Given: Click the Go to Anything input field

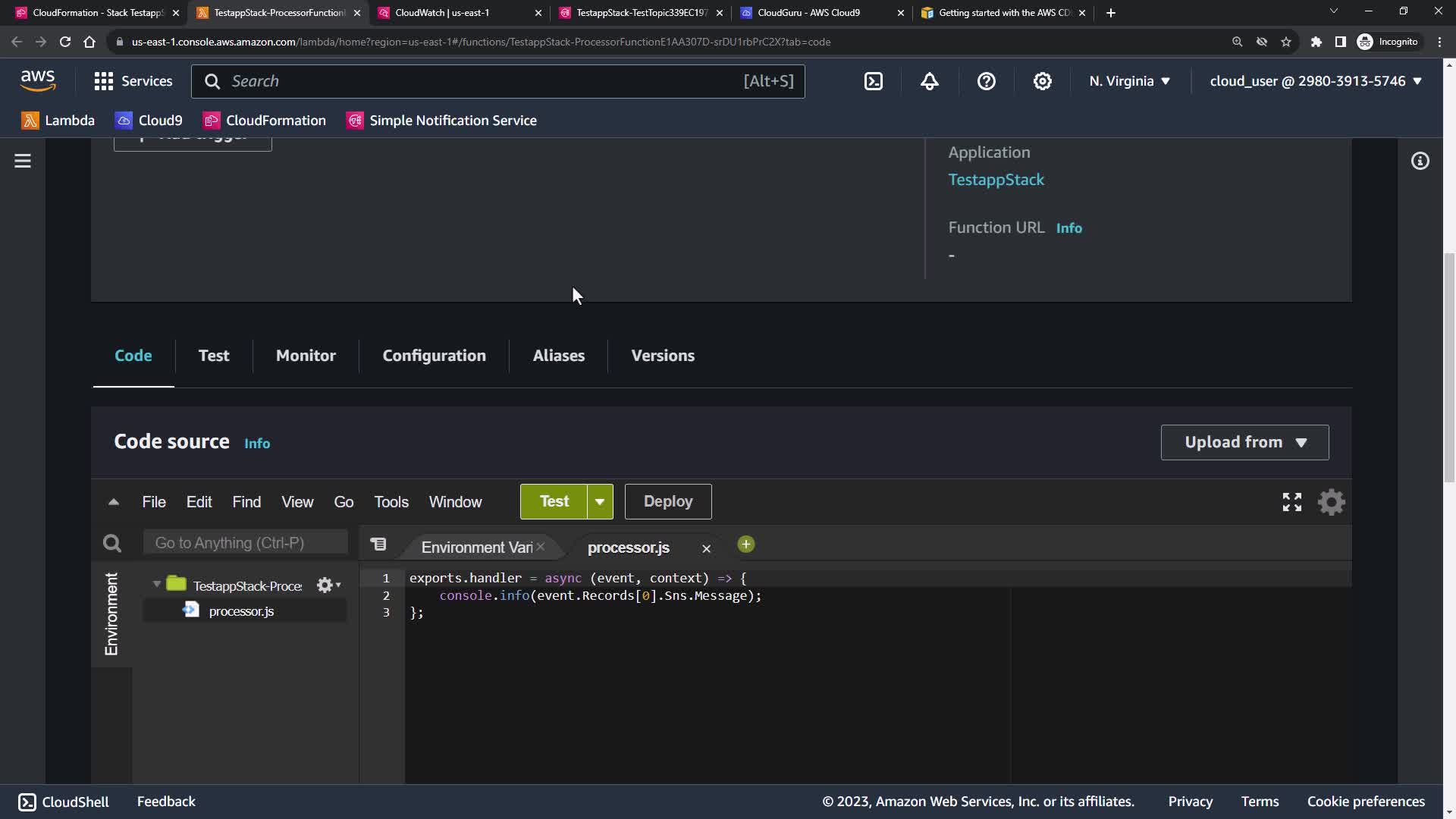Looking at the screenshot, I should pyautogui.click(x=245, y=543).
